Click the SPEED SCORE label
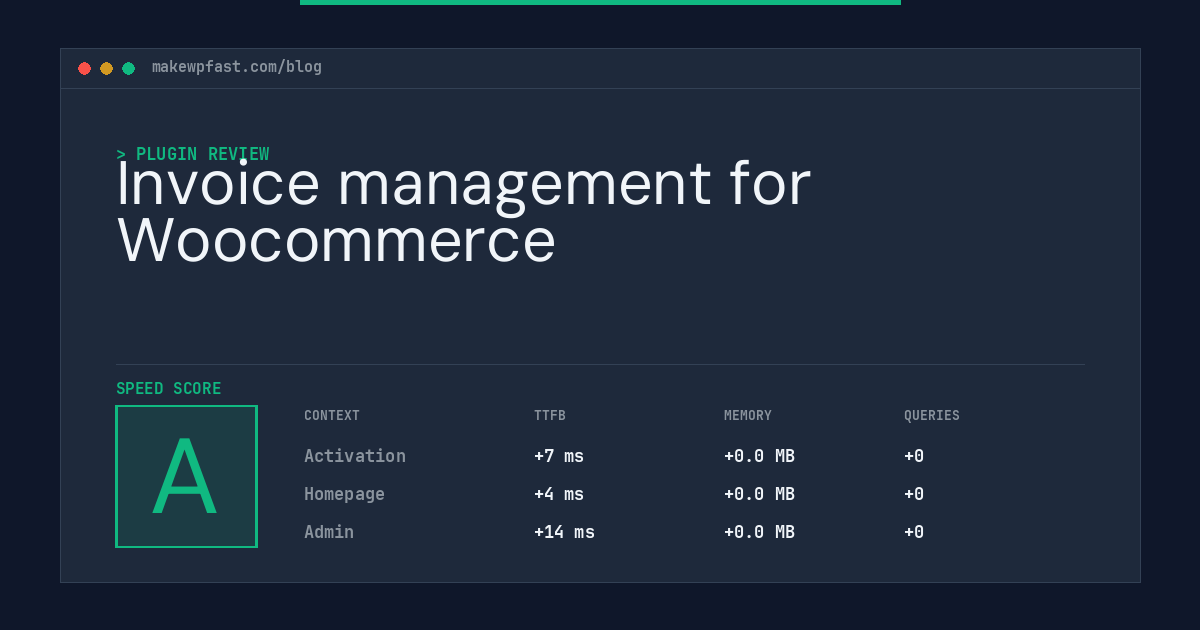The height and width of the screenshot is (630, 1200). click(x=169, y=389)
